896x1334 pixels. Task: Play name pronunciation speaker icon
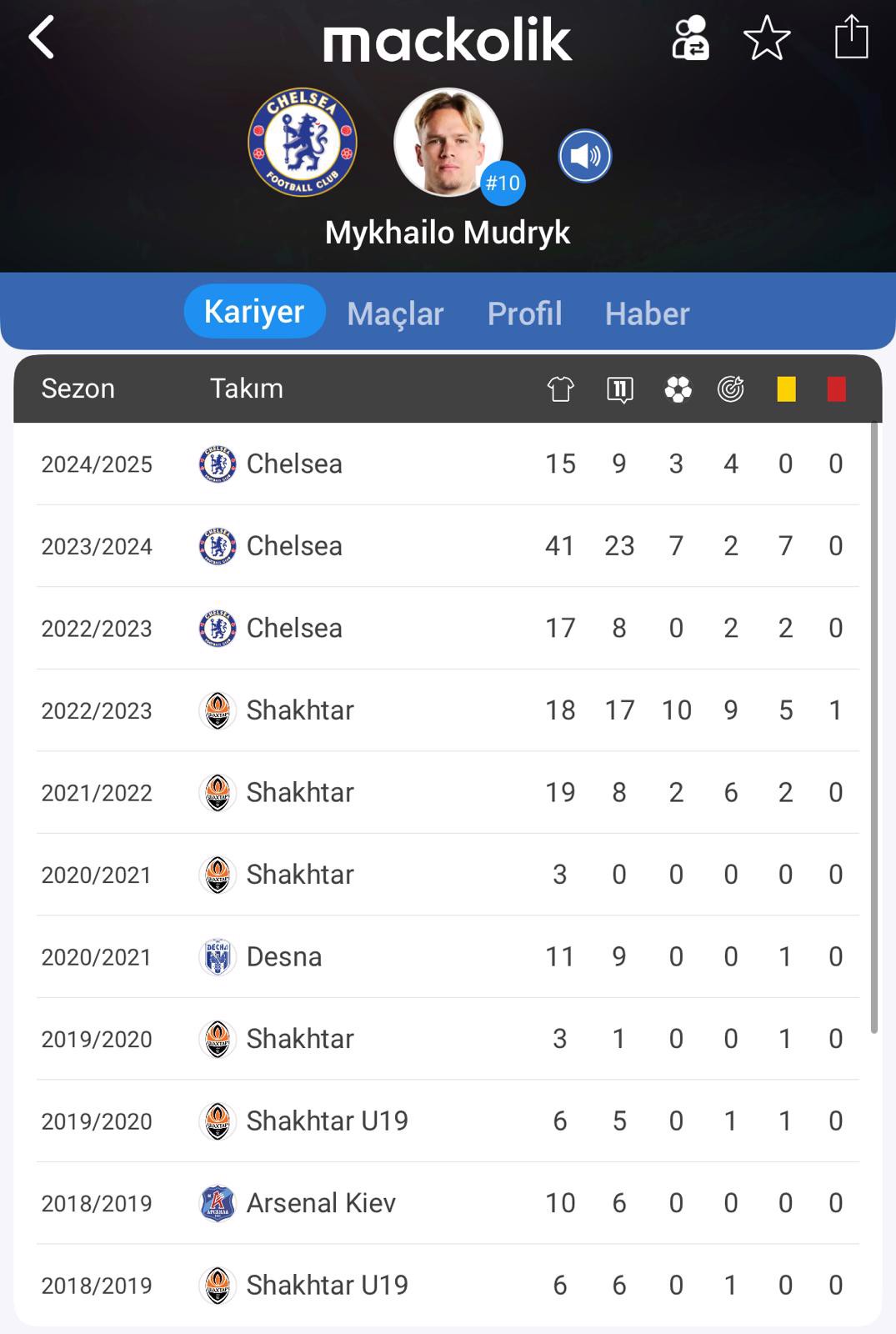[585, 156]
